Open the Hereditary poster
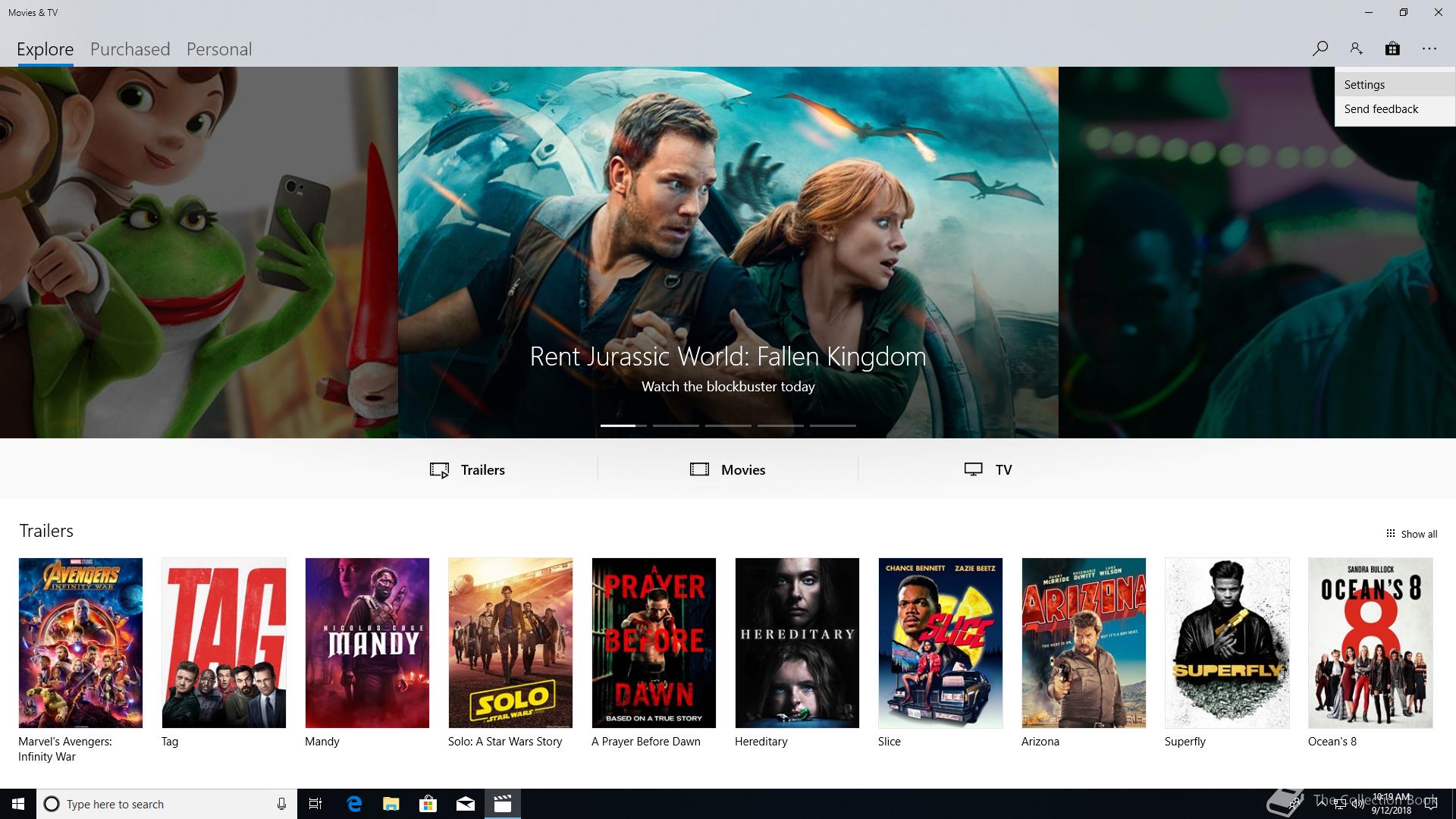1456x819 pixels. [x=797, y=643]
